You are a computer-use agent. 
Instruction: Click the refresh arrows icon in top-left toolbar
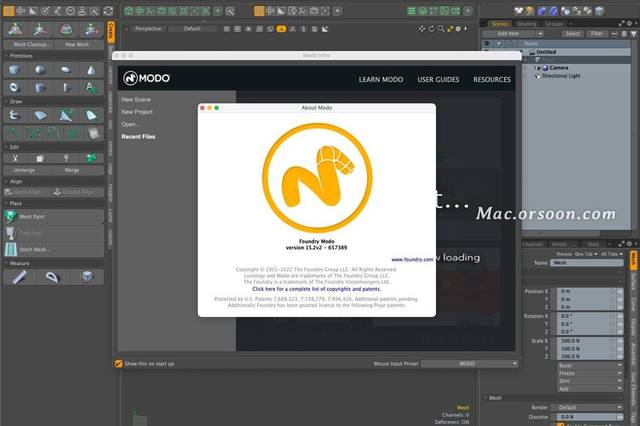108,11
